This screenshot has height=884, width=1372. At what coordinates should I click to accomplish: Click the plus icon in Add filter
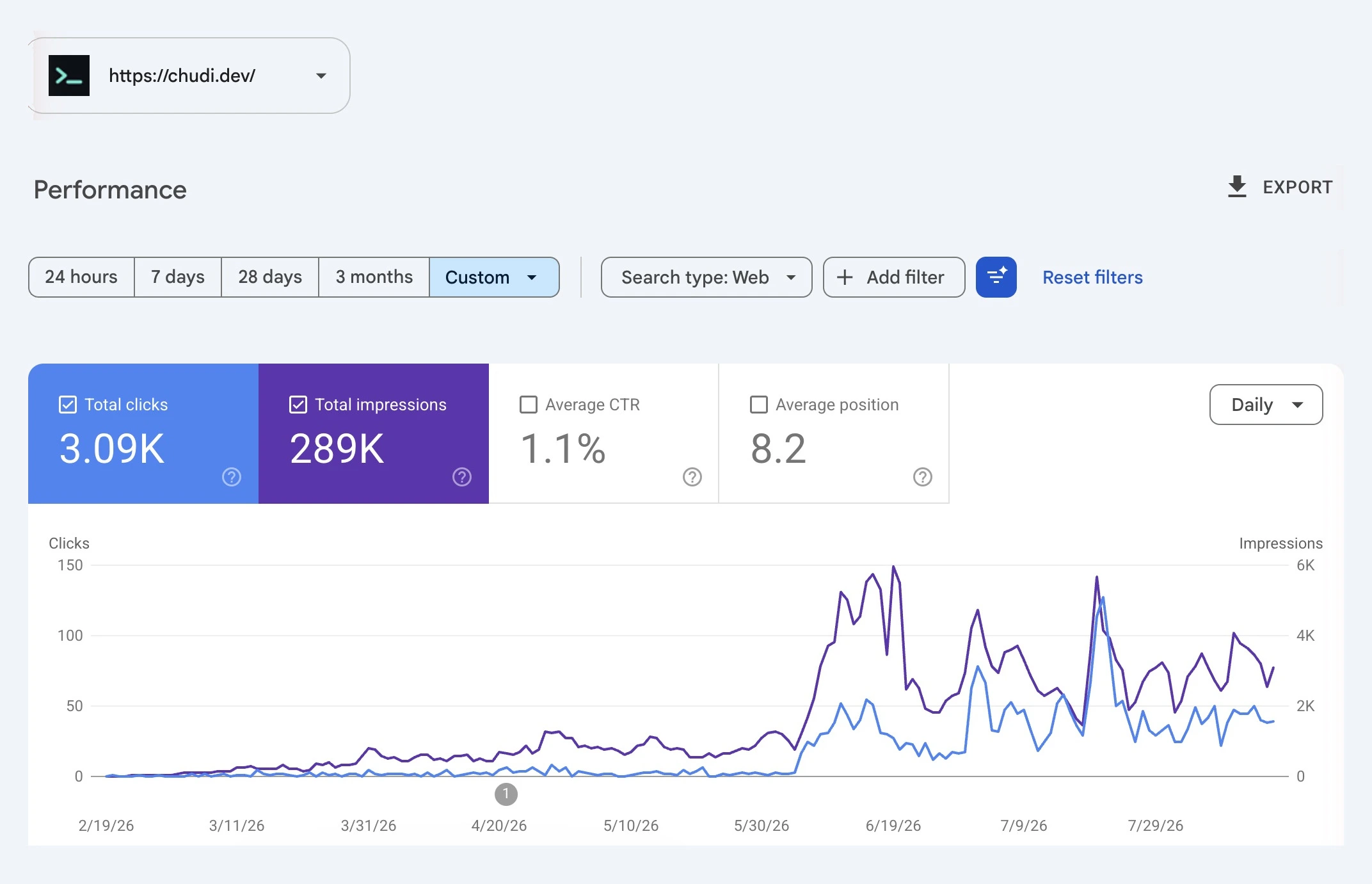click(x=845, y=277)
